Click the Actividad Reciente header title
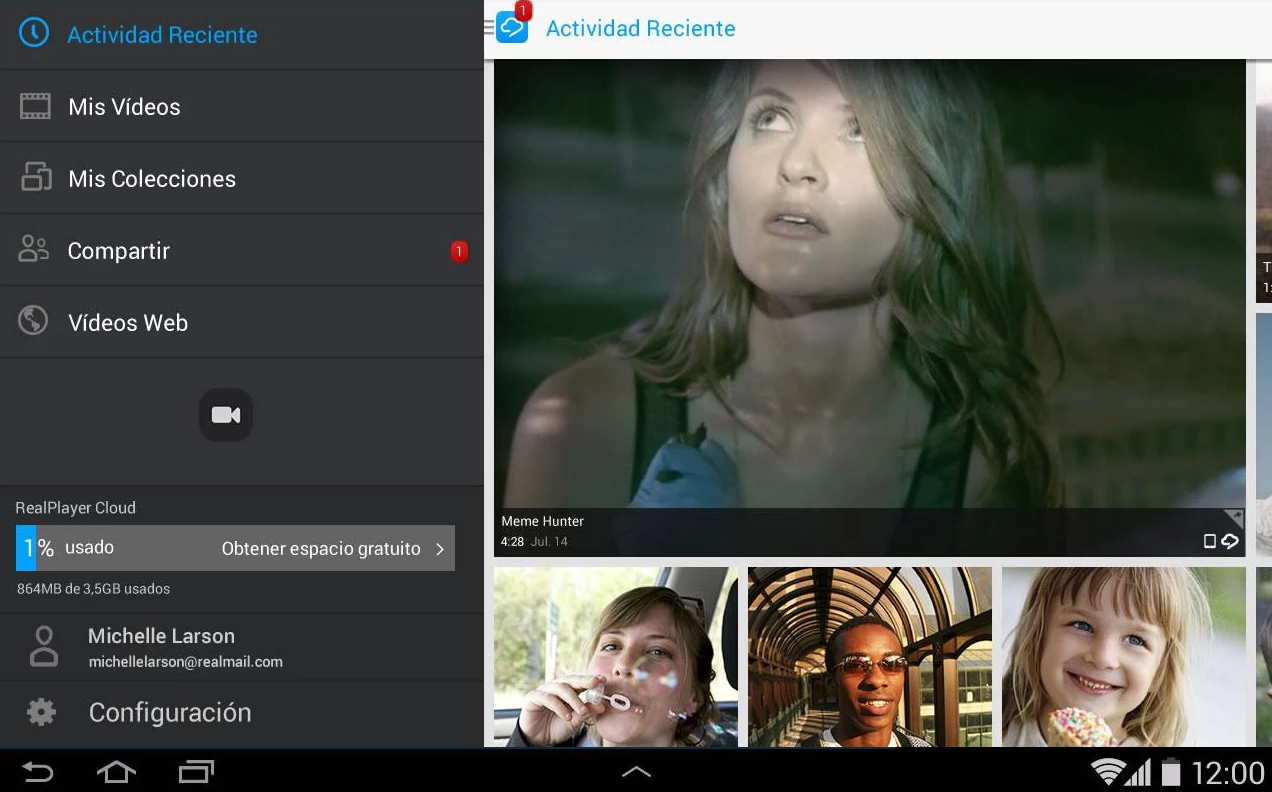The image size is (1272, 792). tap(640, 29)
